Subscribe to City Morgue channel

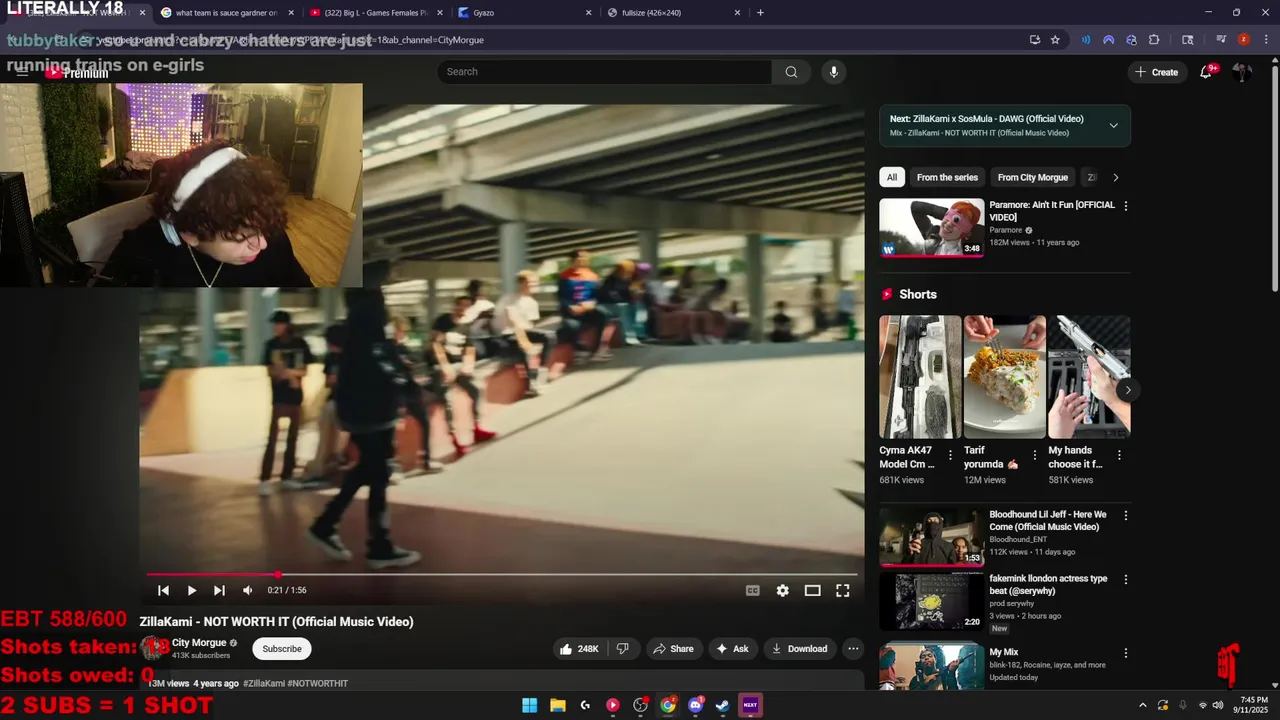[282, 649]
